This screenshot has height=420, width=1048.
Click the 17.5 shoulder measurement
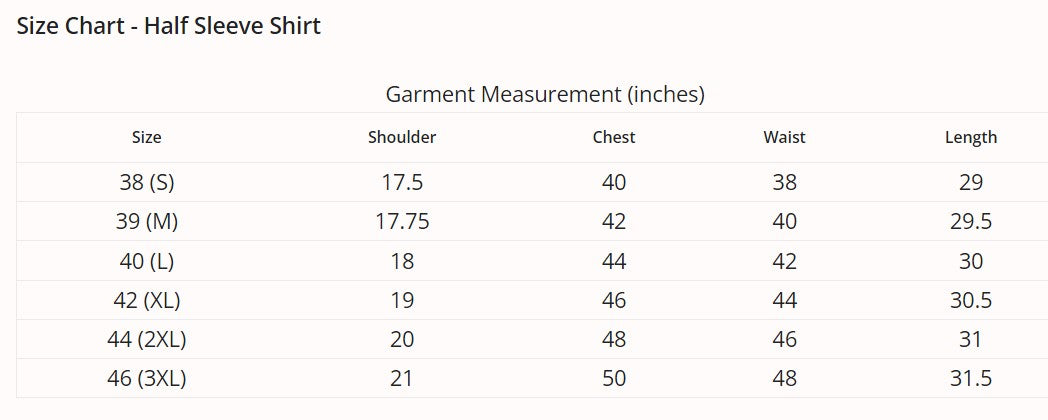402,182
